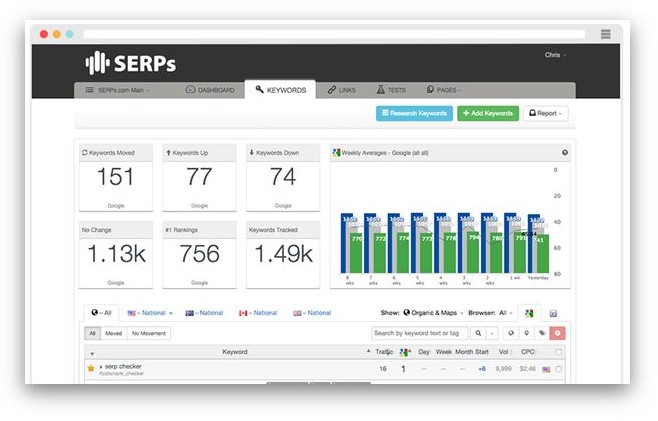
Task: Click the globe filter icon near search
Action: click(x=511, y=333)
